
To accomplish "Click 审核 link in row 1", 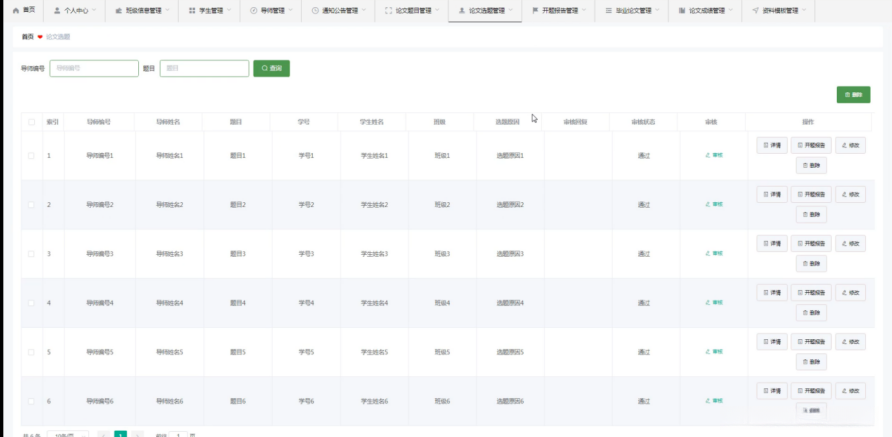I will (714, 155).
